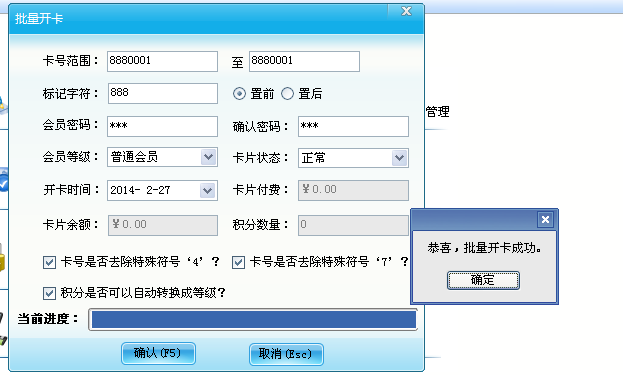Focus the card range end field after 至
The image size is (623, 375).
click(304, 61)
